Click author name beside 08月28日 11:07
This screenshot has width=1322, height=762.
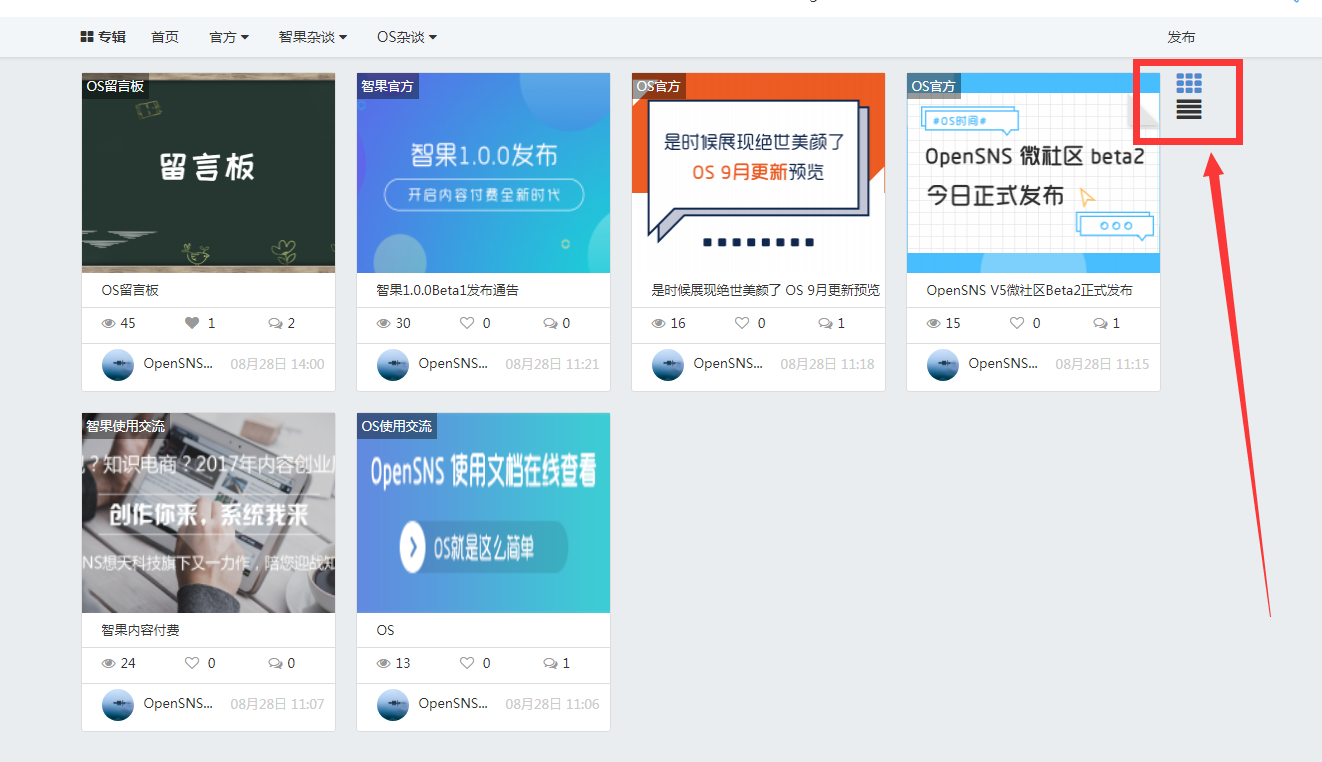pos(178,704)
